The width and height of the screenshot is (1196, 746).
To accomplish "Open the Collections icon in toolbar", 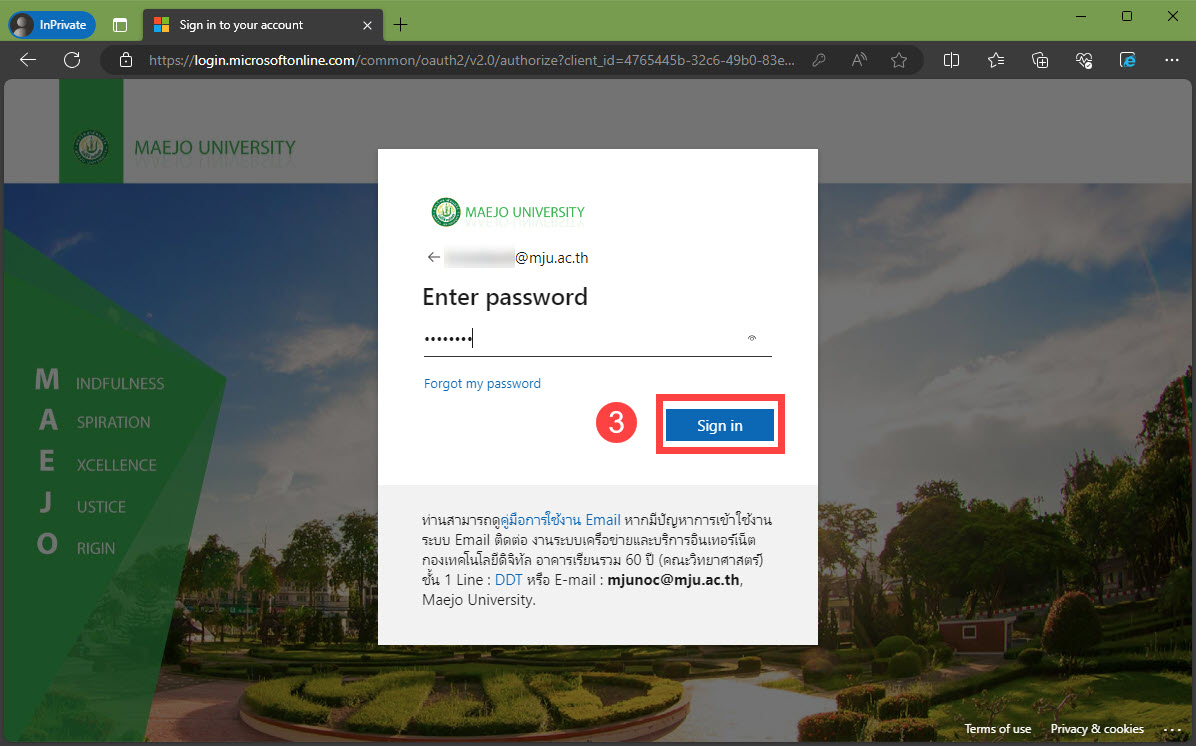I will tap(1040, 60).
